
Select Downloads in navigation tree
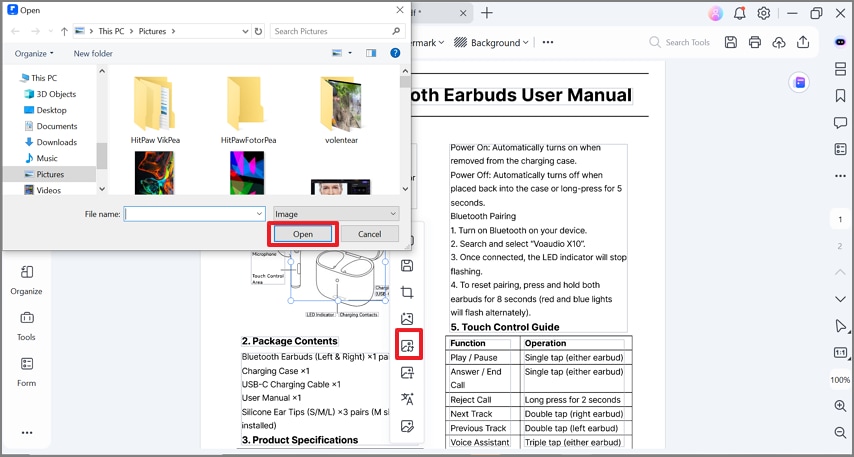56,142
